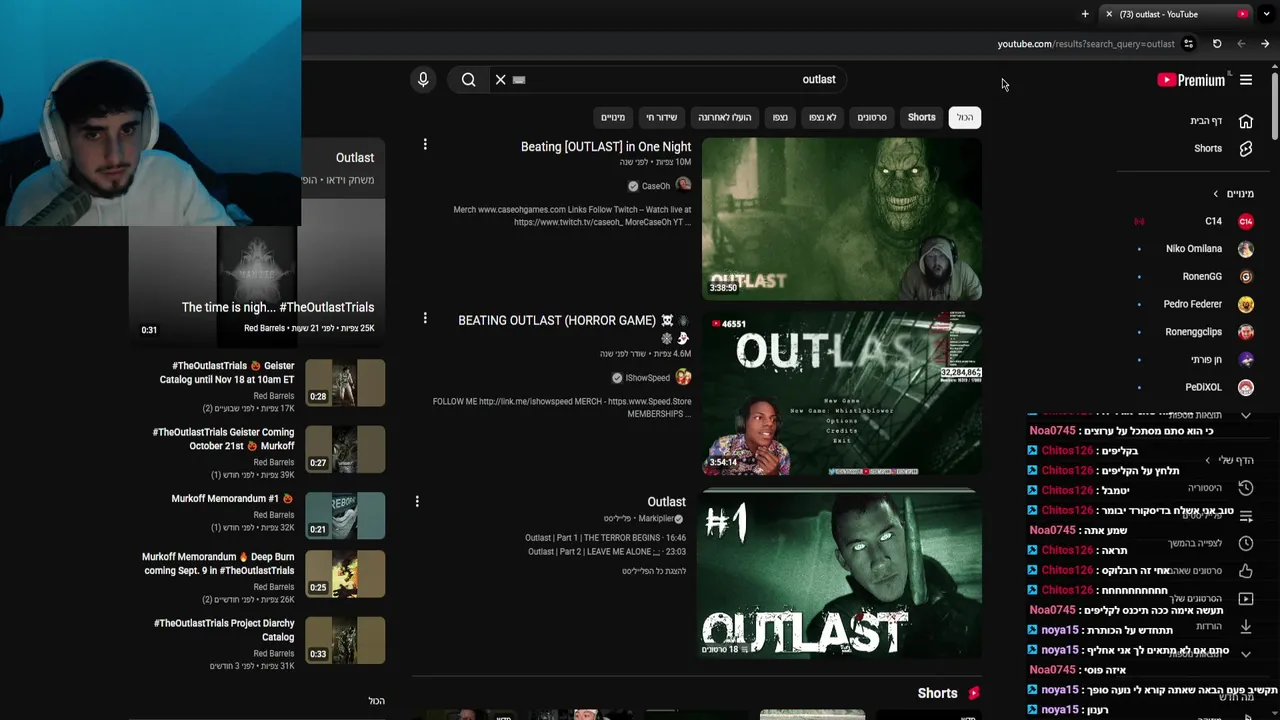
Task: Select the הכול filter chip
Action: pyautogui.click(x=965, y=117)
